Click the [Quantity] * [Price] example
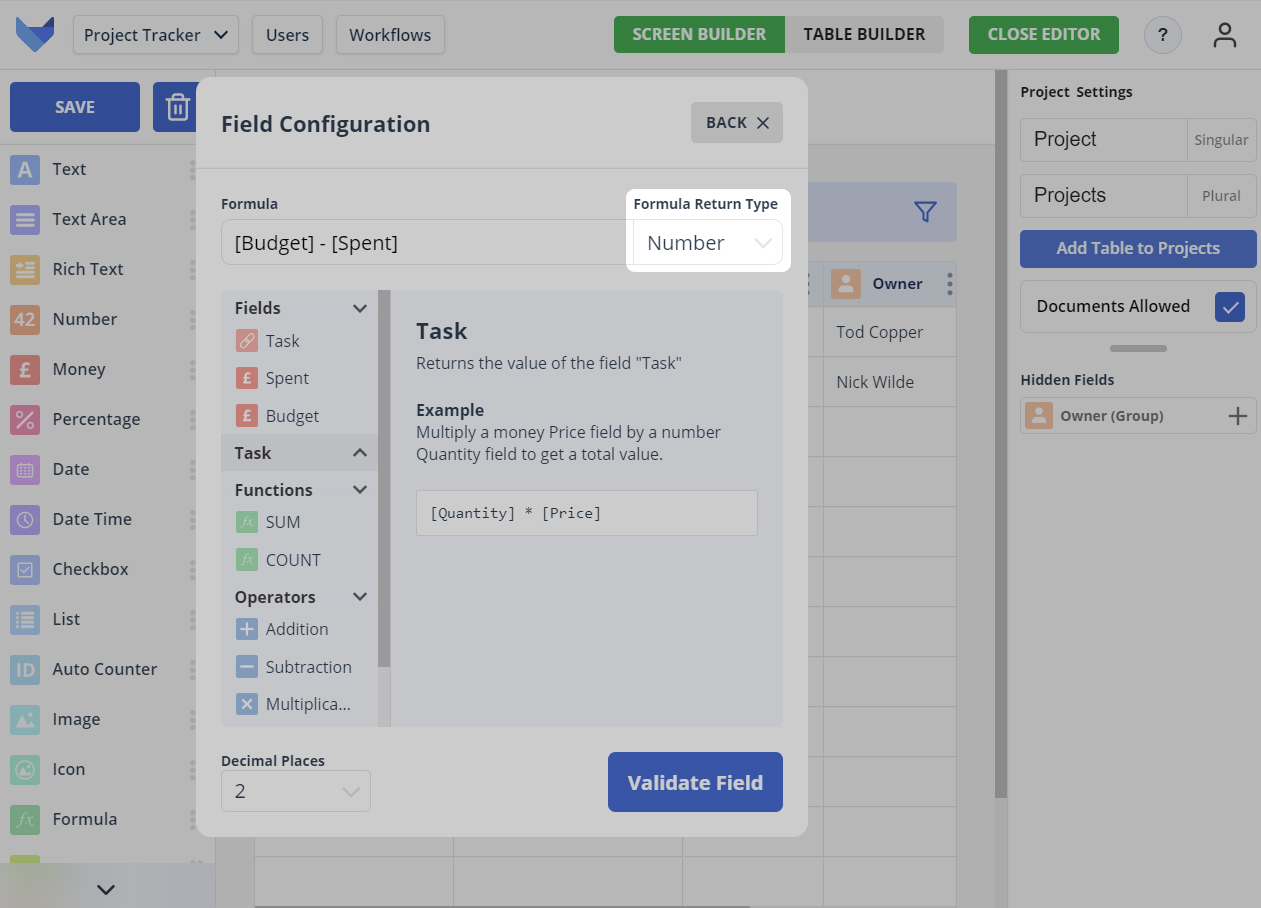Viewport: 1261px width, 908px height. [587, 513]
